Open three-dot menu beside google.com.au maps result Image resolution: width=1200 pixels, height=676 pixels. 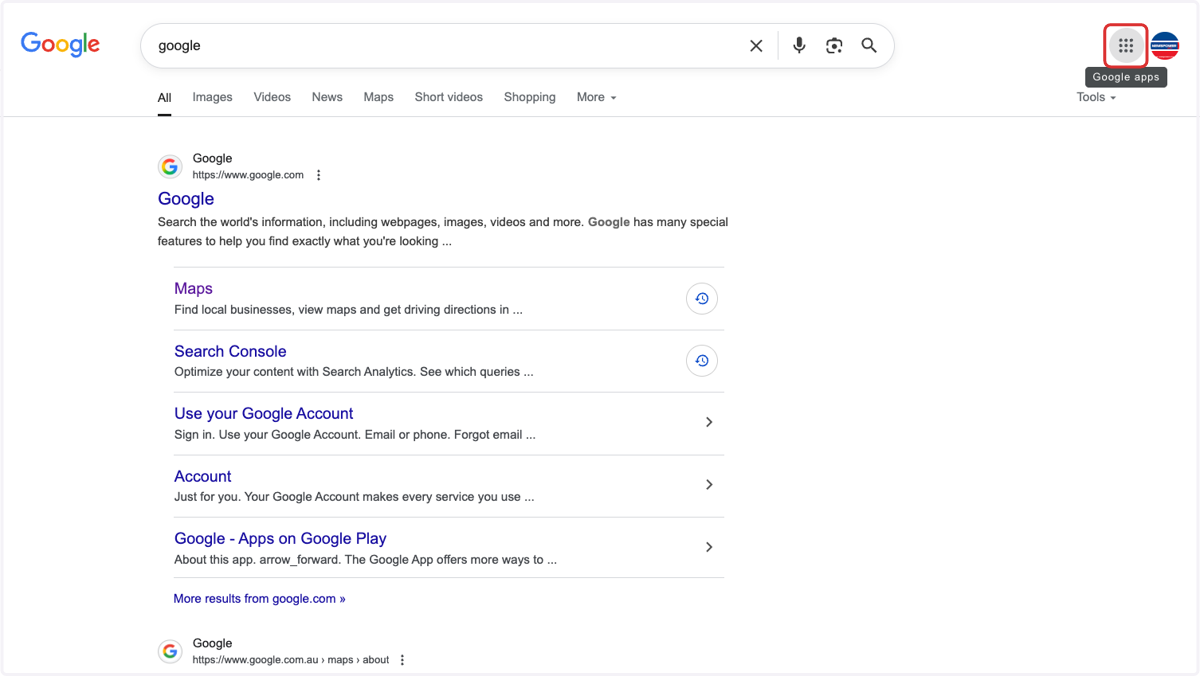click(x=403, y=660)
